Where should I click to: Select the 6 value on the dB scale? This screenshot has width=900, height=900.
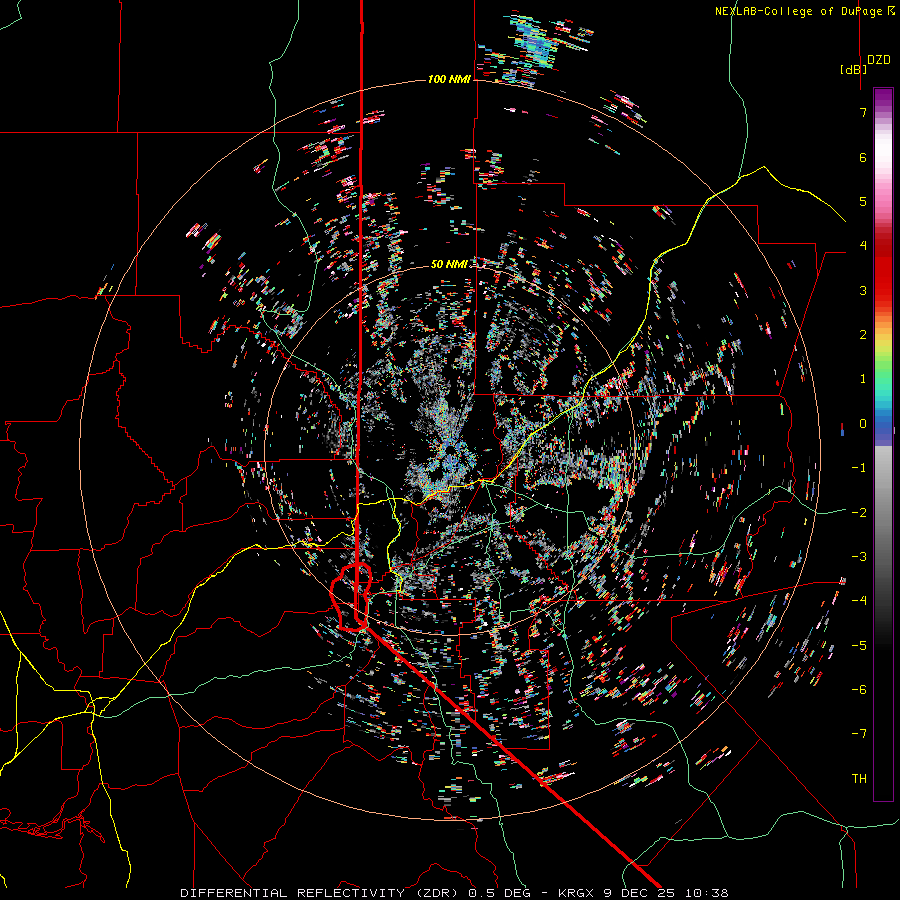pyautogui.click(x=863, y=157)
